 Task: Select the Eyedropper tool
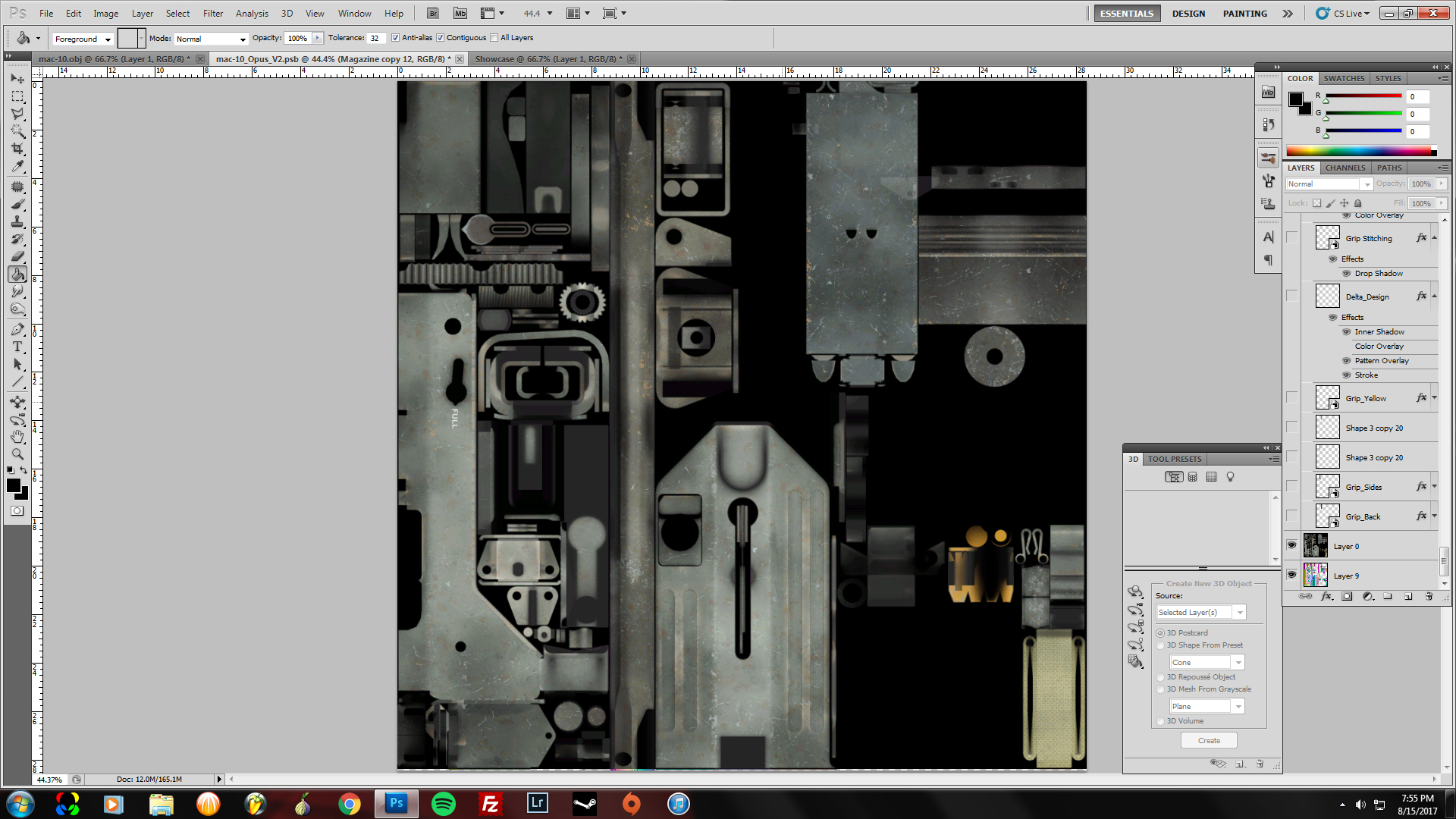pyautogui.click(x=17, y=166)
